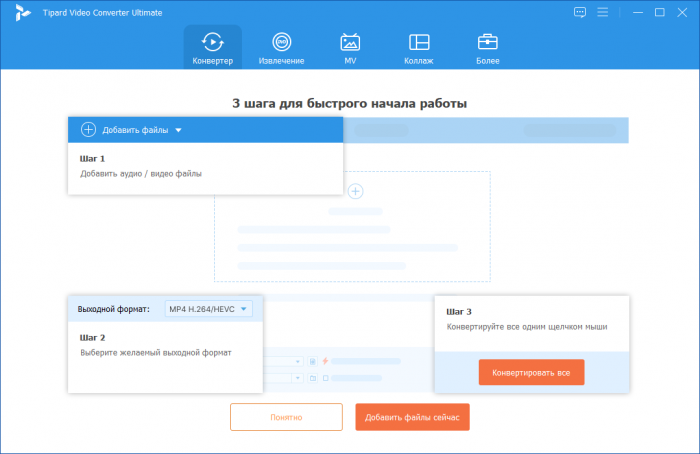700x454 pixels.
Task: Switch to the Конвертер tab
Action: point(212,48)
